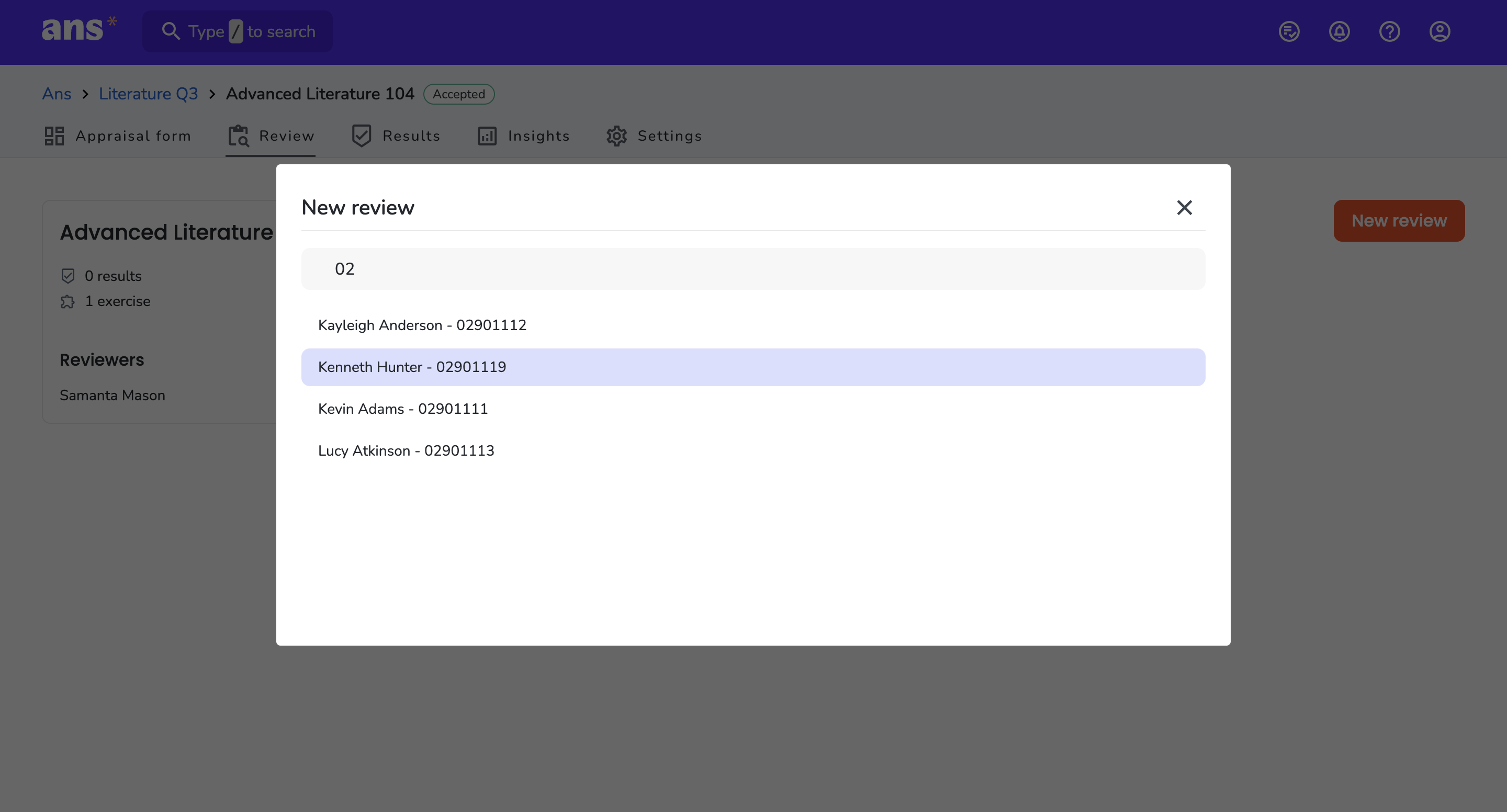Open the user profile icon
1507x812 pixels.
[1439, 31]
